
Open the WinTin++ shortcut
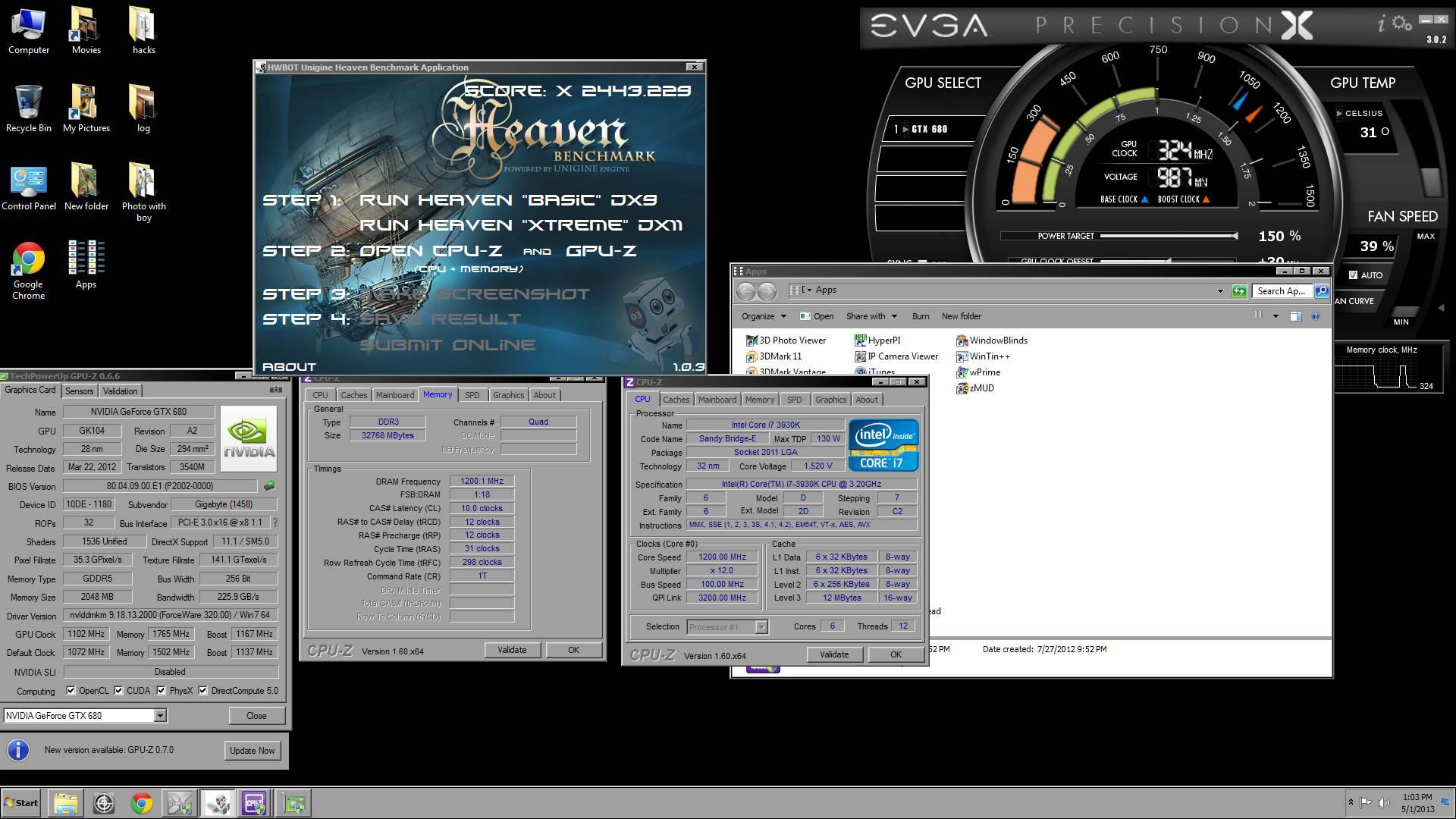click(983, 356)
